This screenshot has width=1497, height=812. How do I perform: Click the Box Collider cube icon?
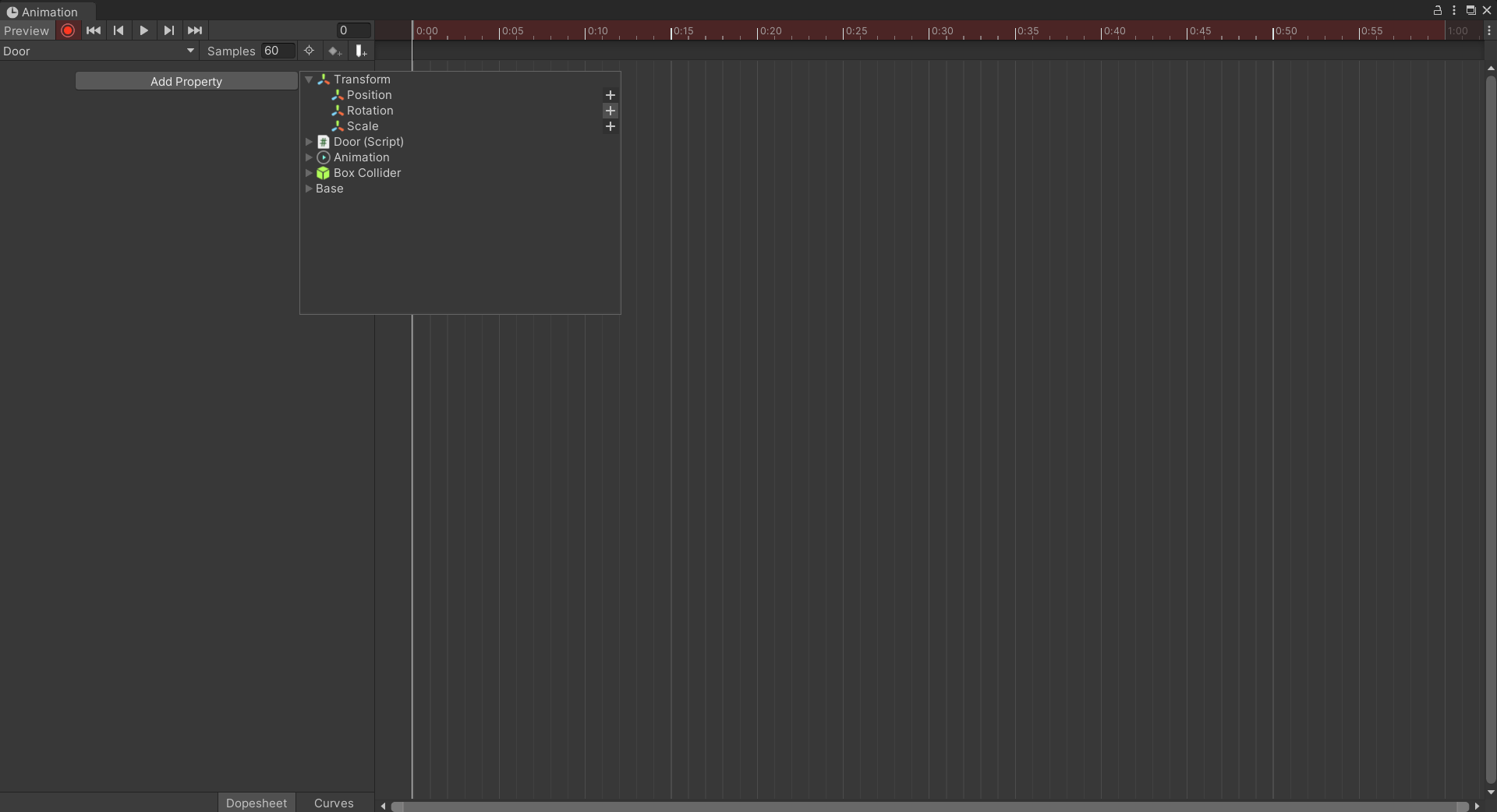coord(322,173)
